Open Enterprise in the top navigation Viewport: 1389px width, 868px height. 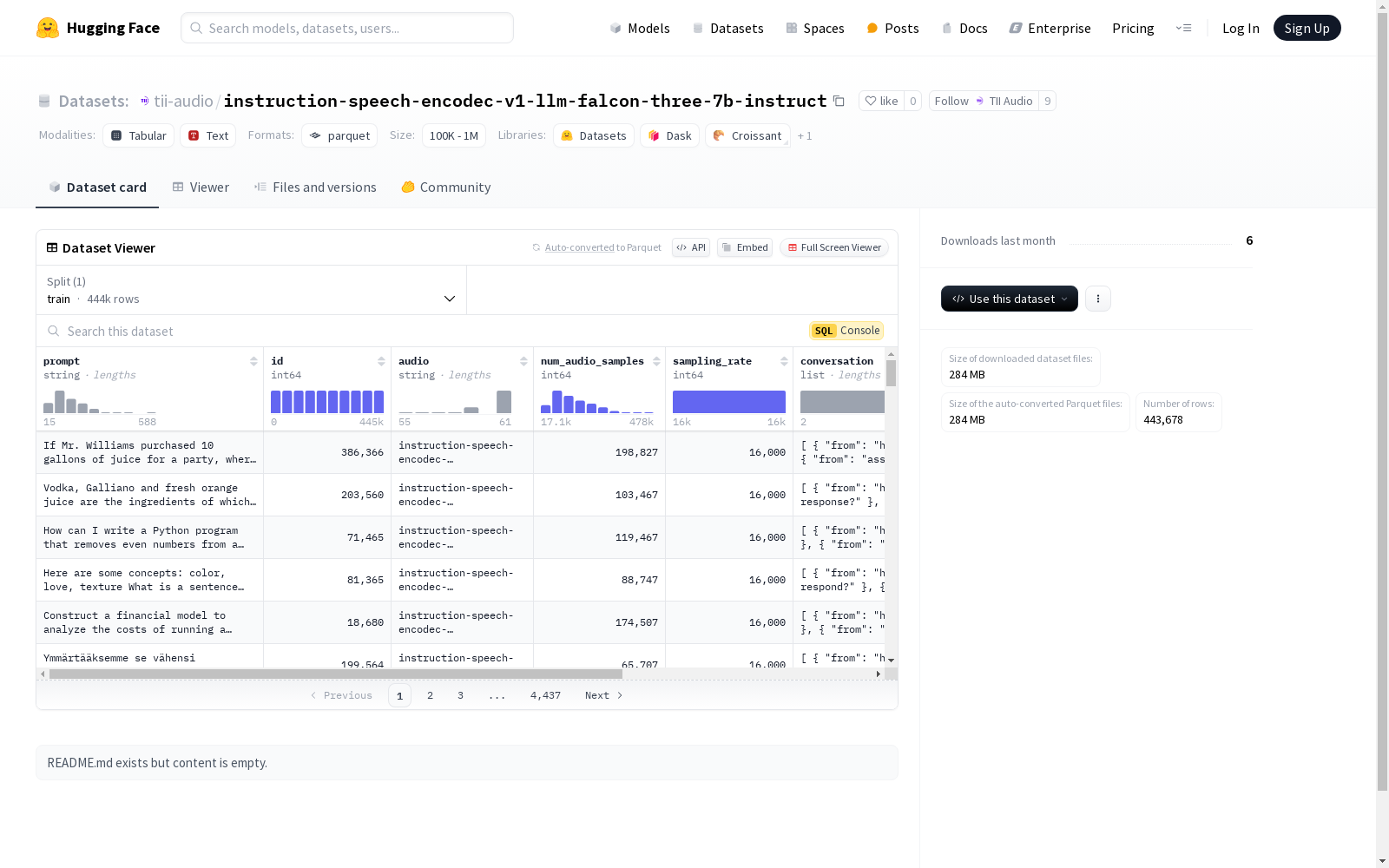click(1050, 28)
